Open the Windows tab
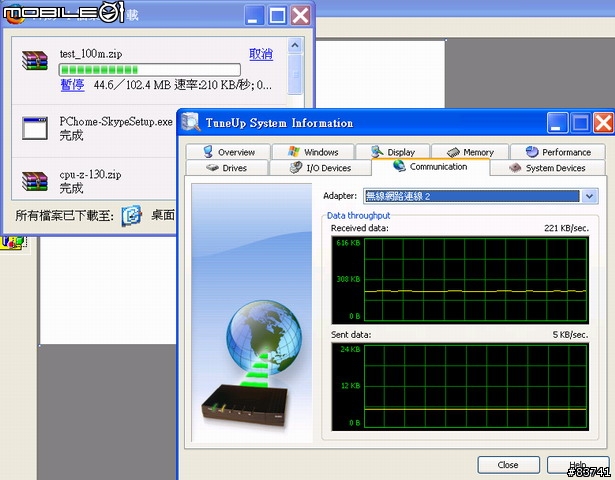The image size is (615, 480). 313,152
